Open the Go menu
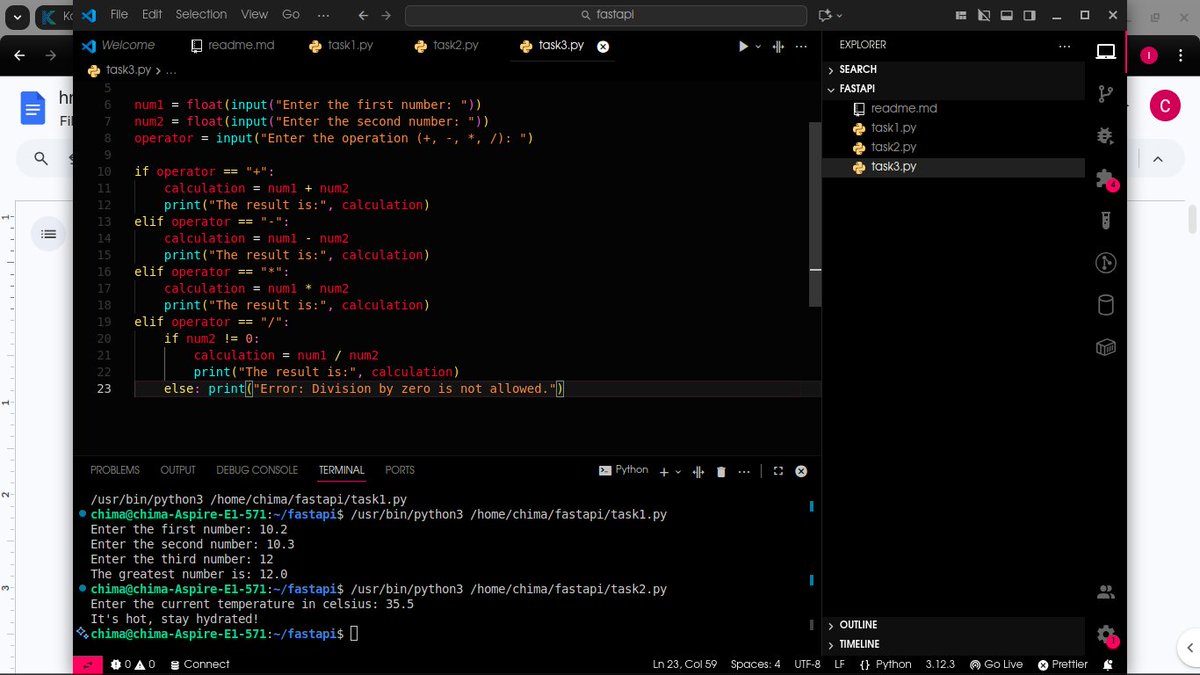The image size is (1200, 675). (291, 14)
